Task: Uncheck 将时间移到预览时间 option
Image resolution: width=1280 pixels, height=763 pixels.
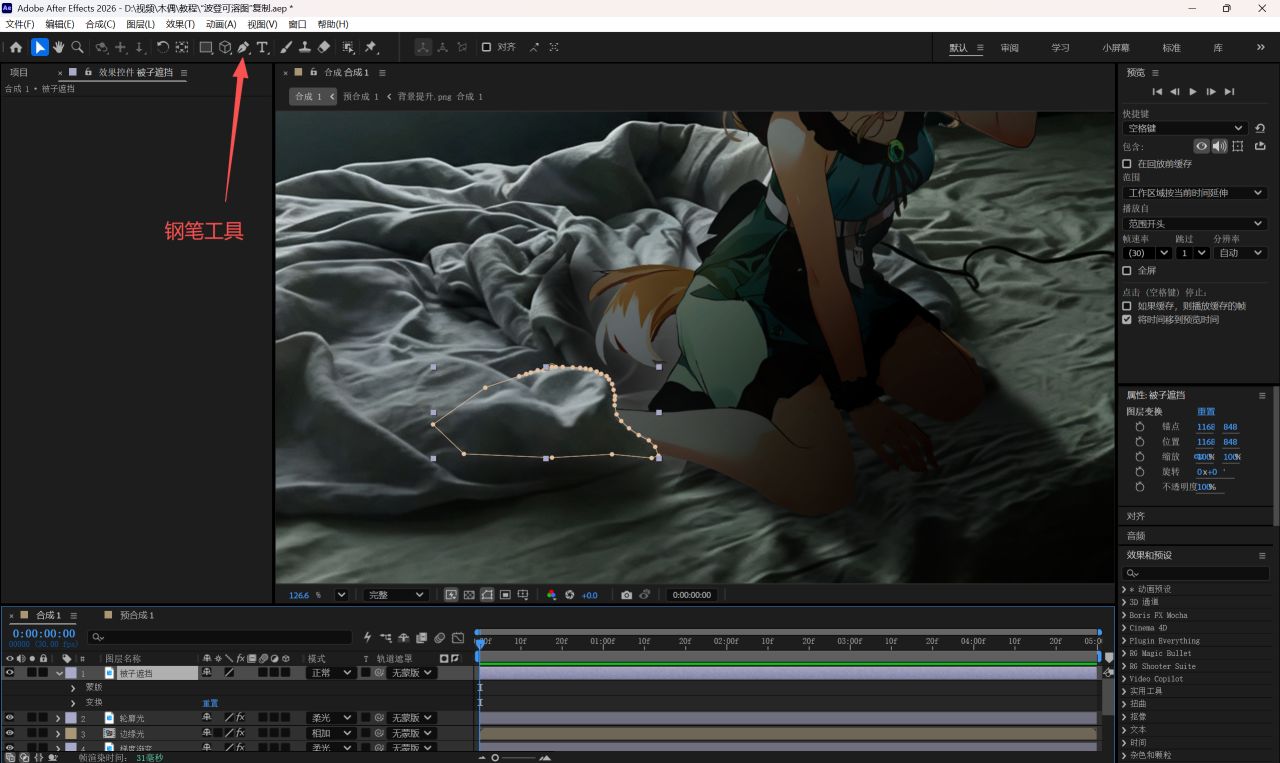Action: (1127, 320)
